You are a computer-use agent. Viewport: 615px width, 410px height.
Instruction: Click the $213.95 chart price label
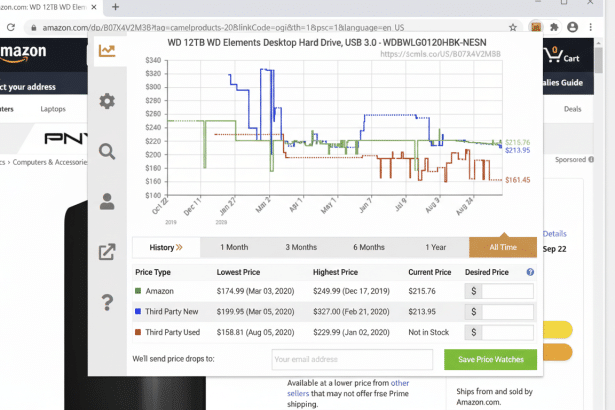[517, 150]
